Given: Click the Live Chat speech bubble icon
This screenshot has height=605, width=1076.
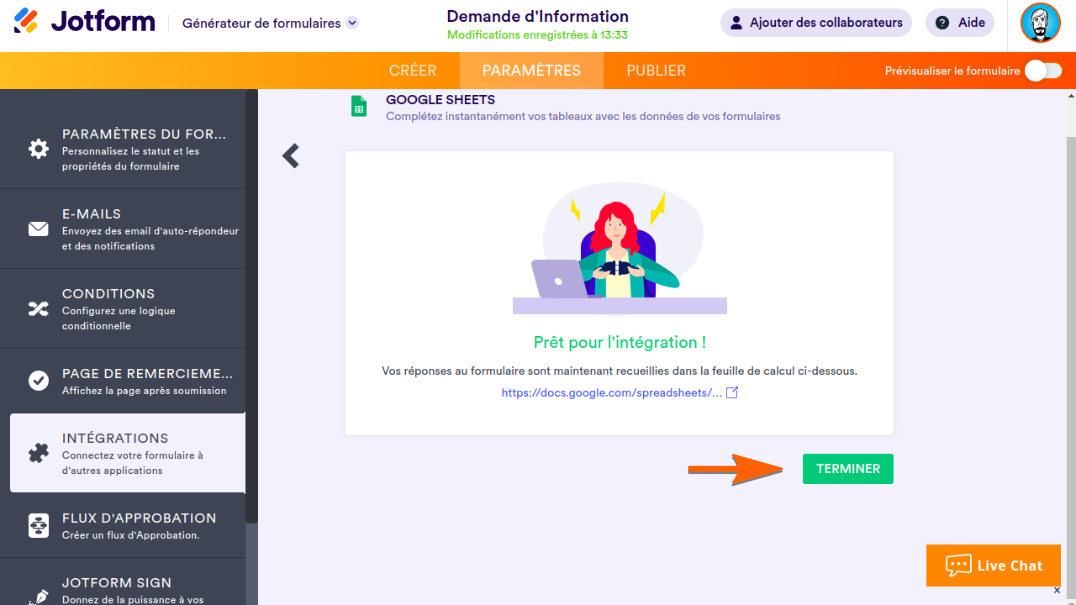Looking at the screenshot, I should (958, 565).
